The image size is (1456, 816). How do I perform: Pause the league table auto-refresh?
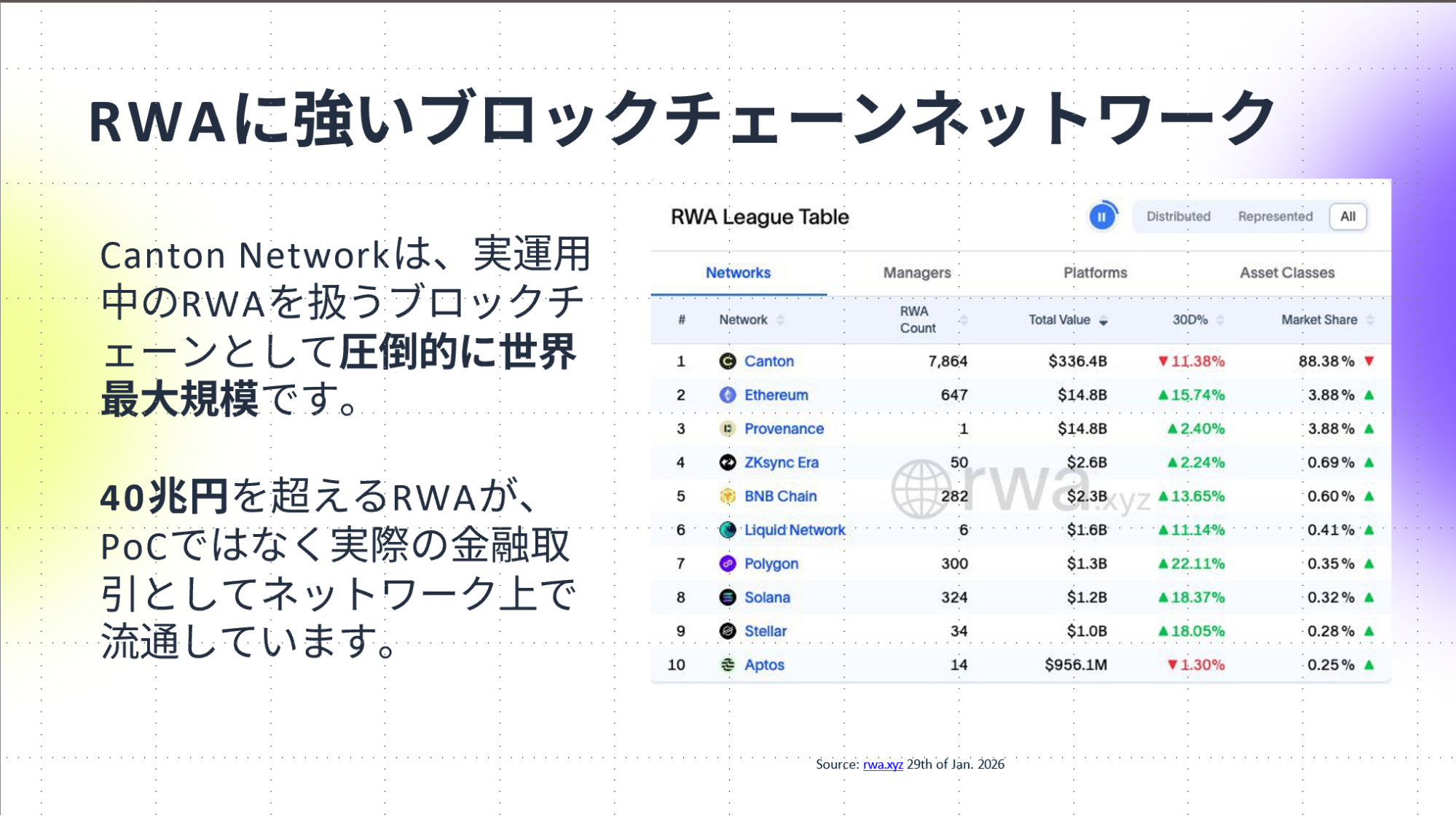pyautogui.click(x=1101, y=216)
